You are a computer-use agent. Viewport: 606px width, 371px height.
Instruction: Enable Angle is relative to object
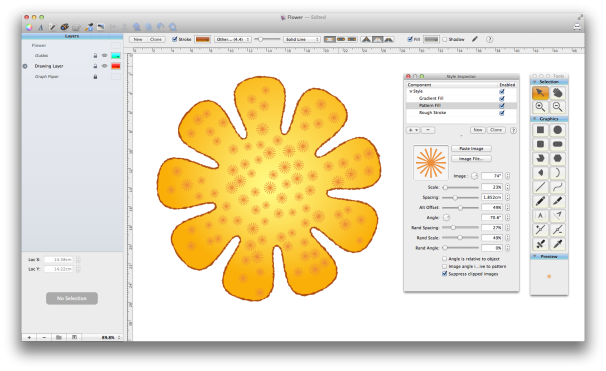(x=444, y=259)
